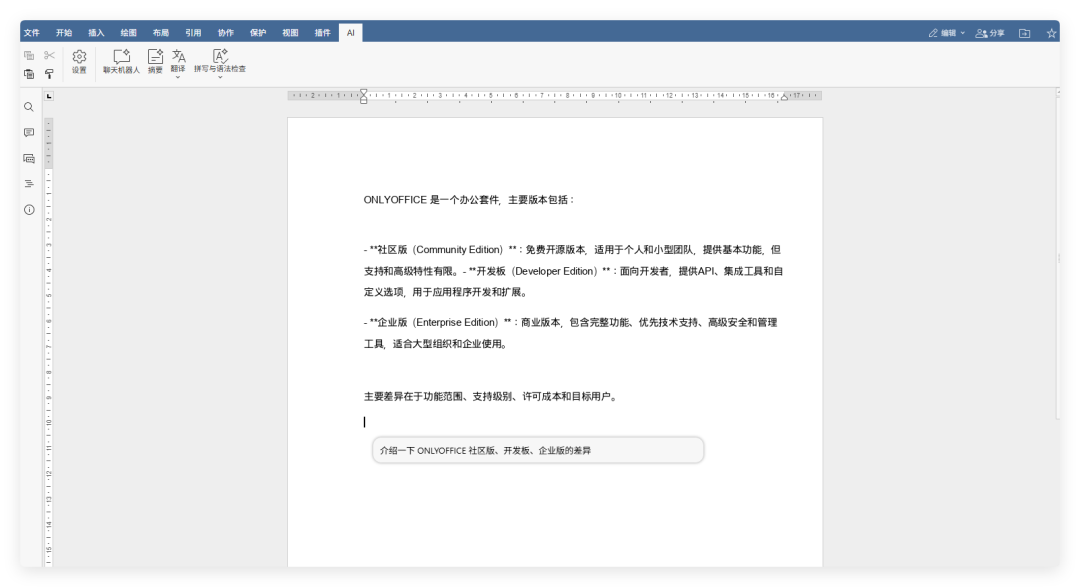Click the open file location folder icon
Image resolution: width=1080 pixels, height=587 pixels.
point(1025,33)
